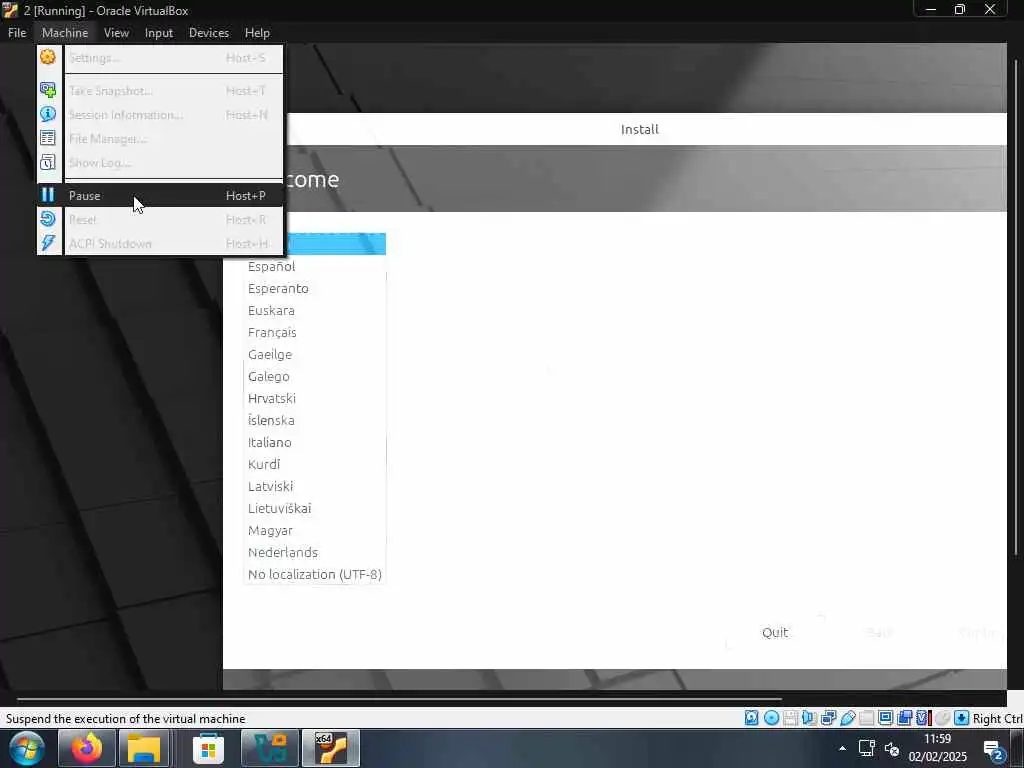Close the open Machine menu
Screen dimensions: 1024x768
point(65,33)
